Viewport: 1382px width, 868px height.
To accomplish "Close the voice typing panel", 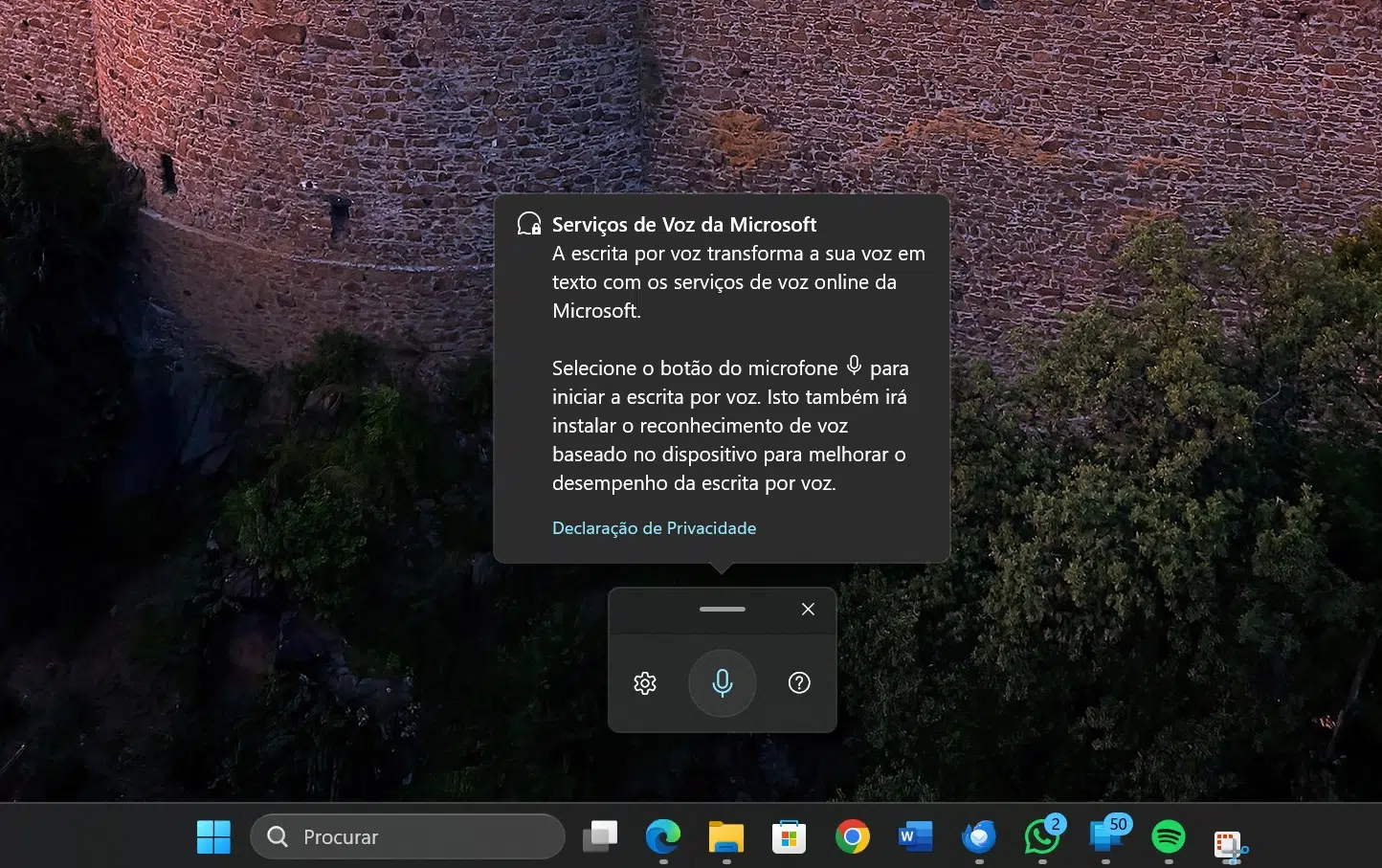I will (808, 610).
